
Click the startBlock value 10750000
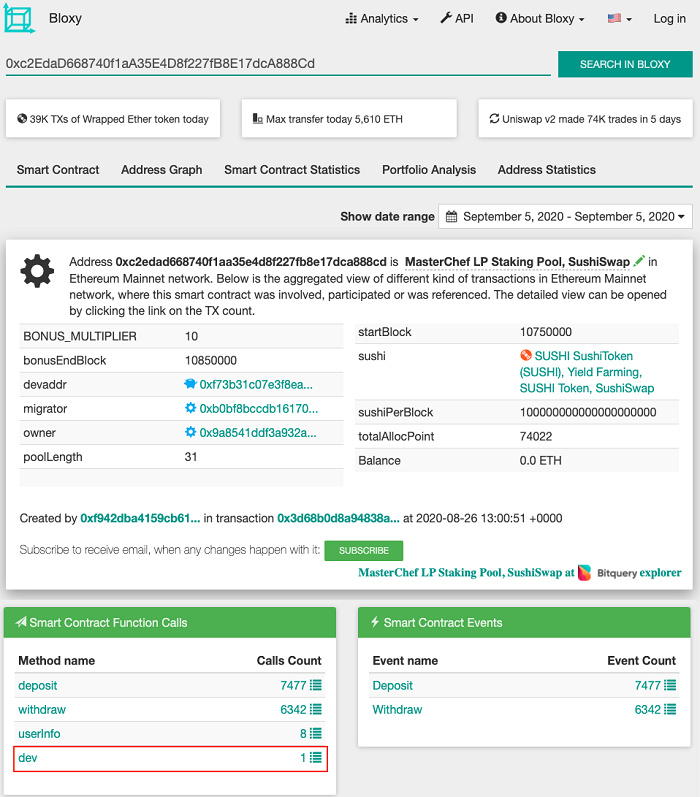pos(545,332)
